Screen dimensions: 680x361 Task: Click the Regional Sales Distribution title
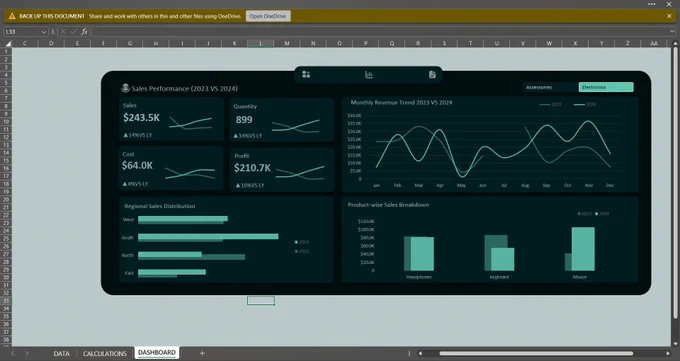[160, 206]
